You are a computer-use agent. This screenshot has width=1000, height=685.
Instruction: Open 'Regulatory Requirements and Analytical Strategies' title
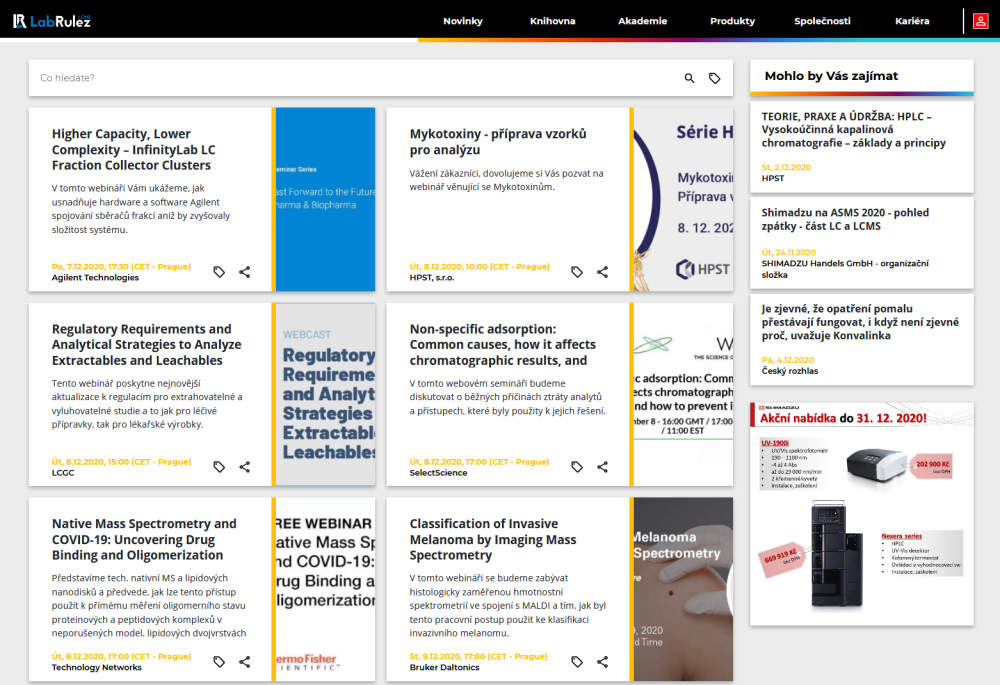146,344
